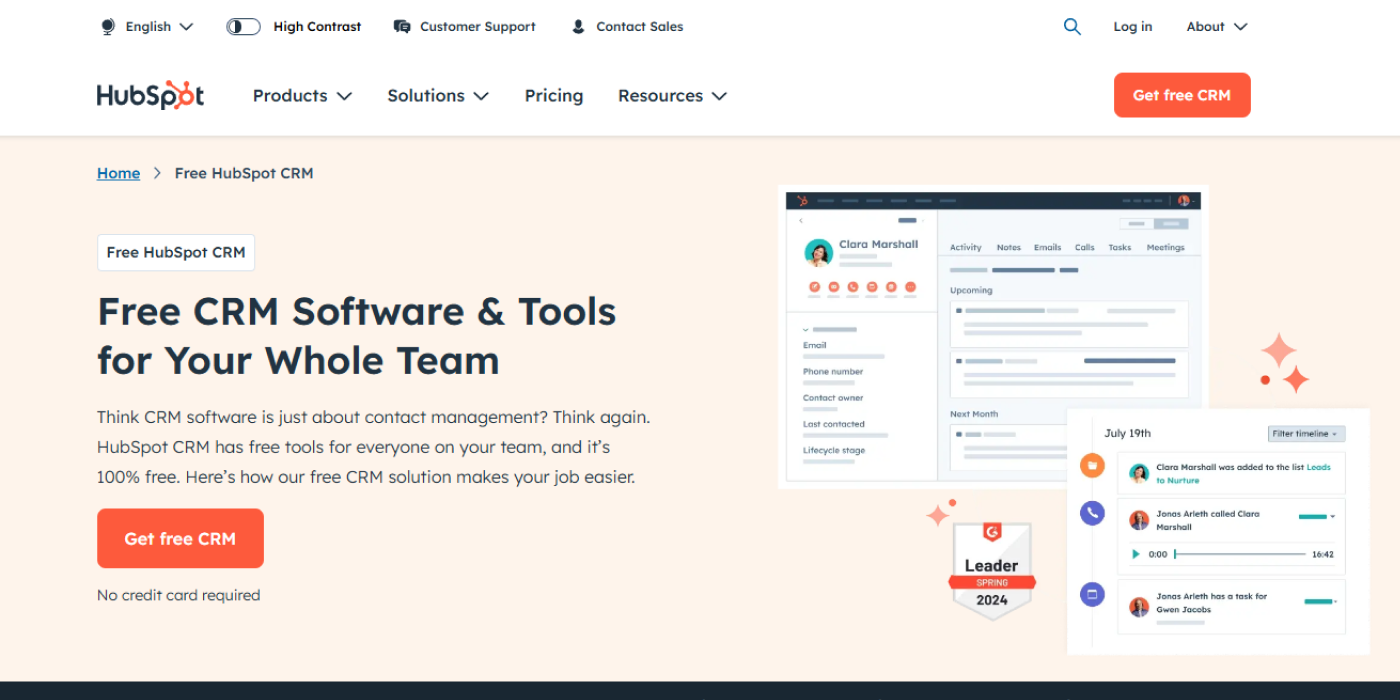Click Get free CRM in the header
Viewport: 1400px width, 700px height.
[1182, 95]
